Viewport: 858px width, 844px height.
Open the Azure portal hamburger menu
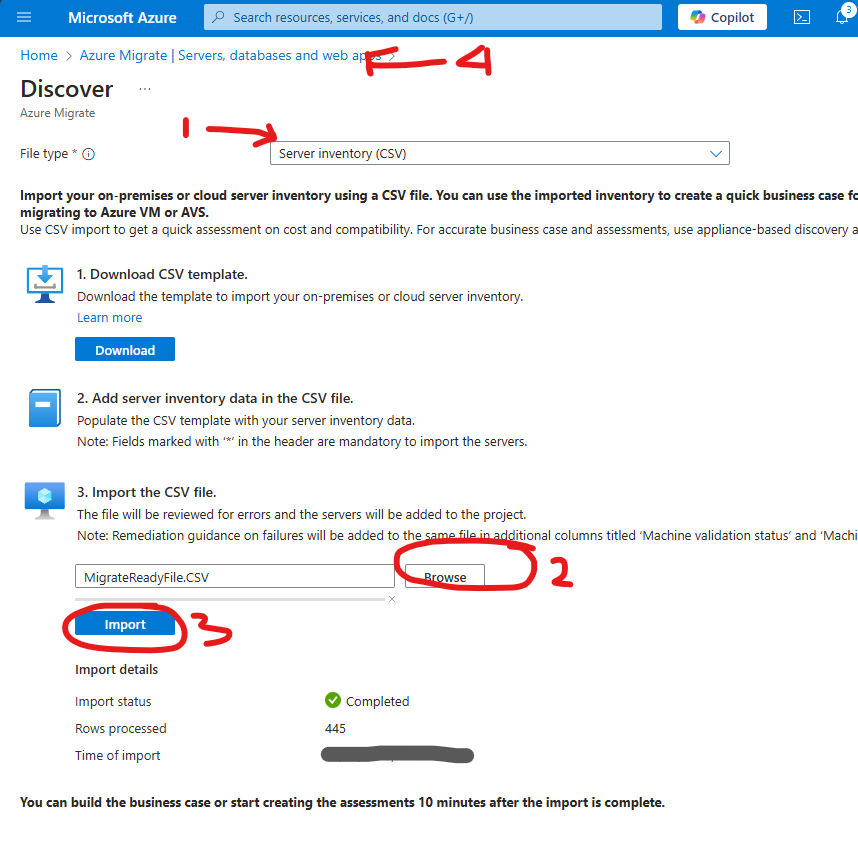tap(25, 18)
